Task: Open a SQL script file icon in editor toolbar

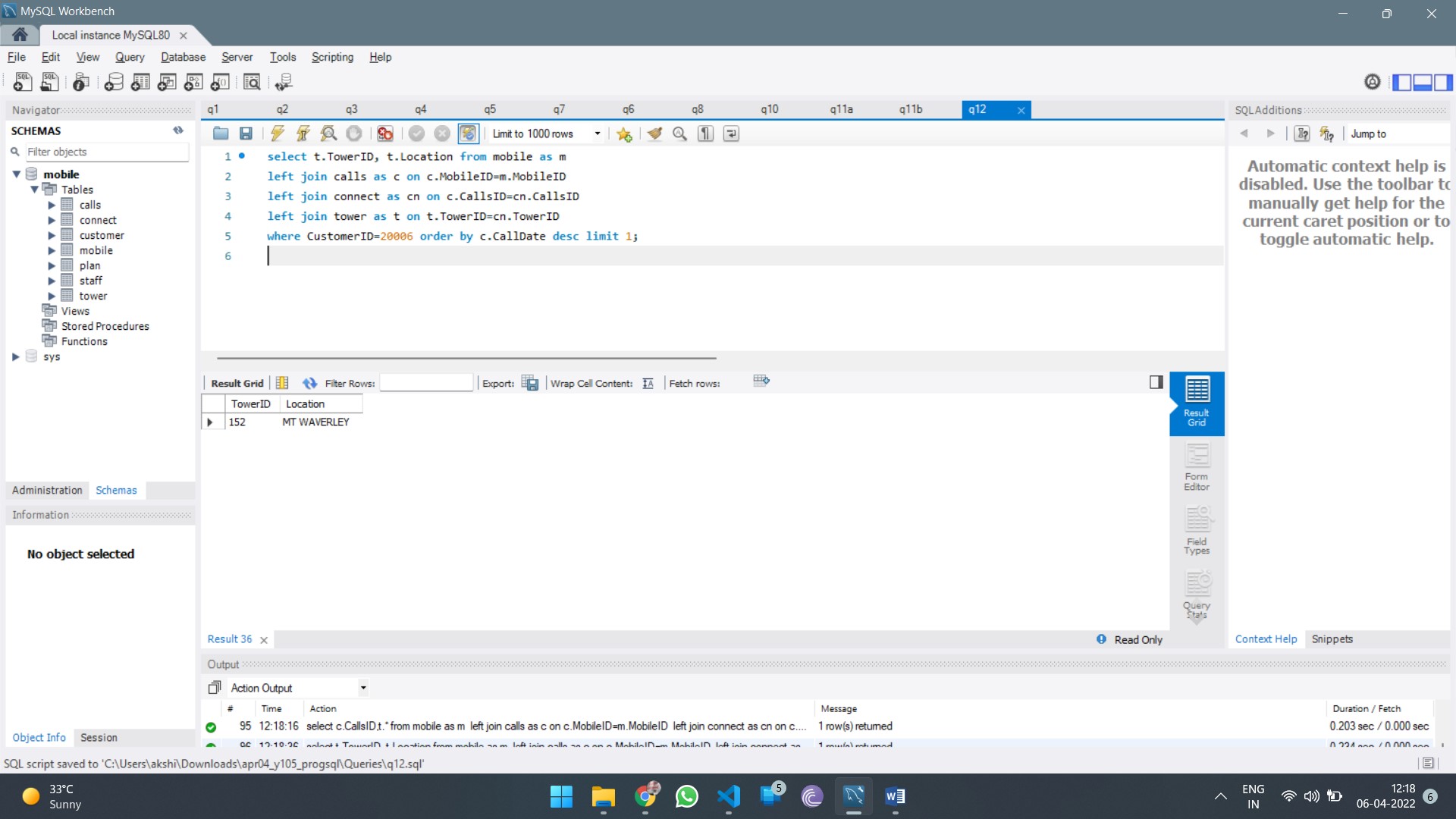Action: 221,133
